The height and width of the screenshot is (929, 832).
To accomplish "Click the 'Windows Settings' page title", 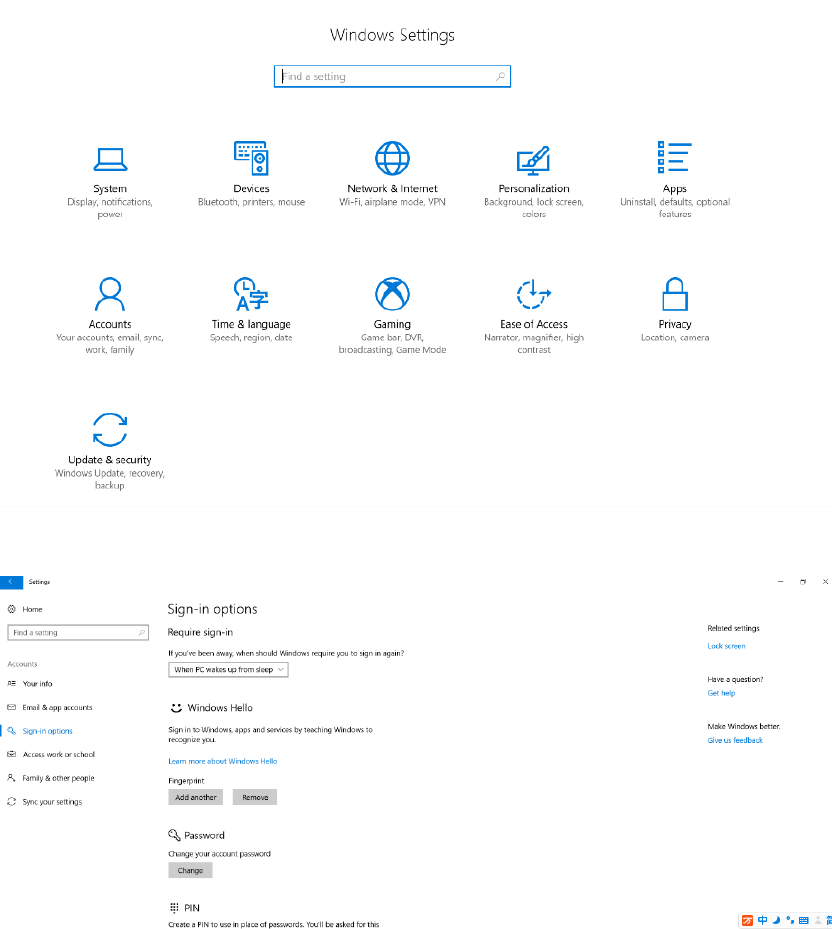I will click(392, 35).
